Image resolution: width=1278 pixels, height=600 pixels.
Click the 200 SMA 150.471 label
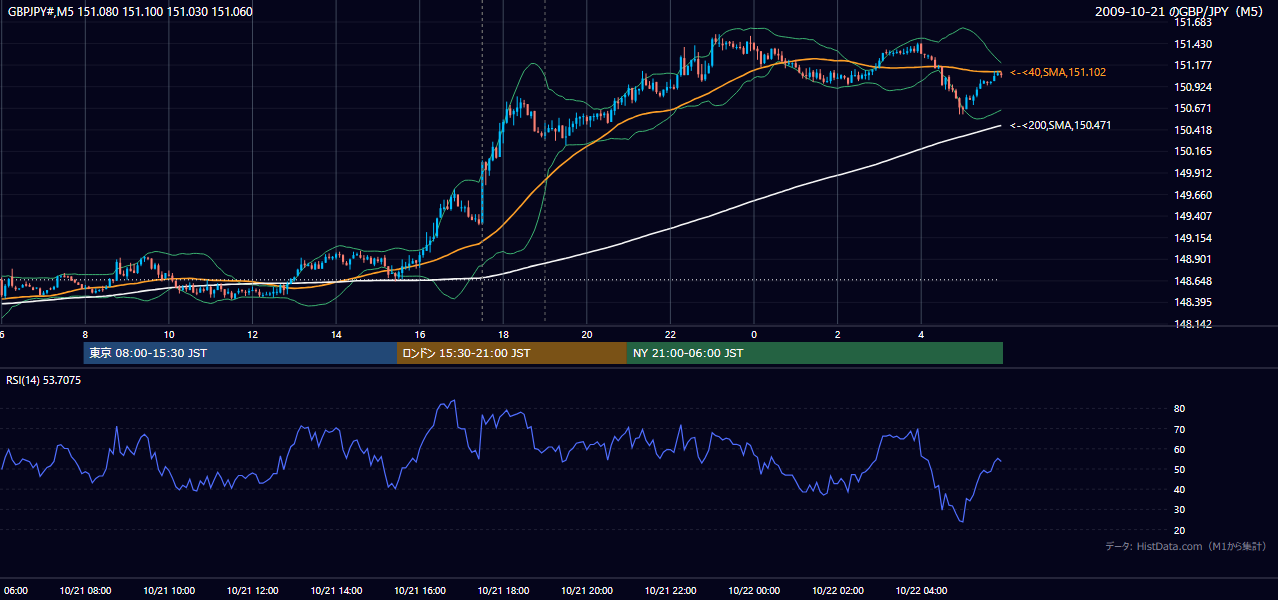[1060, 126]
